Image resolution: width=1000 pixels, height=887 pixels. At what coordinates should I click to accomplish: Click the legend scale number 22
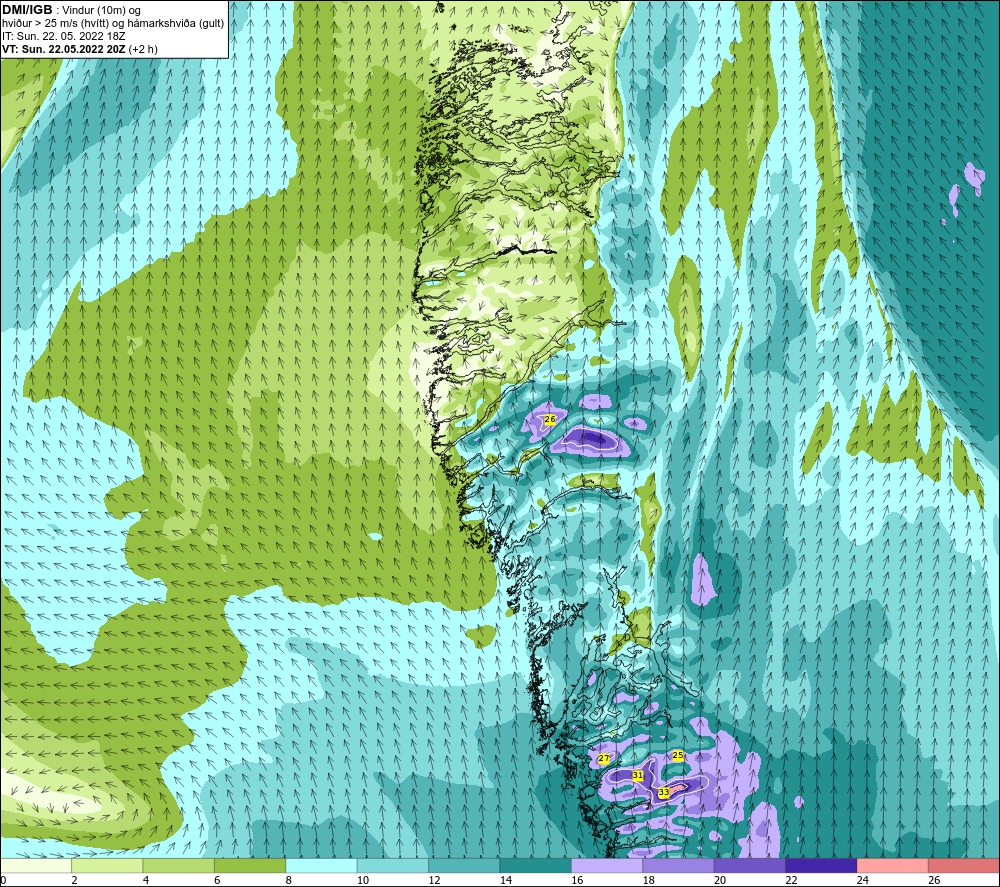coord(791,881)
